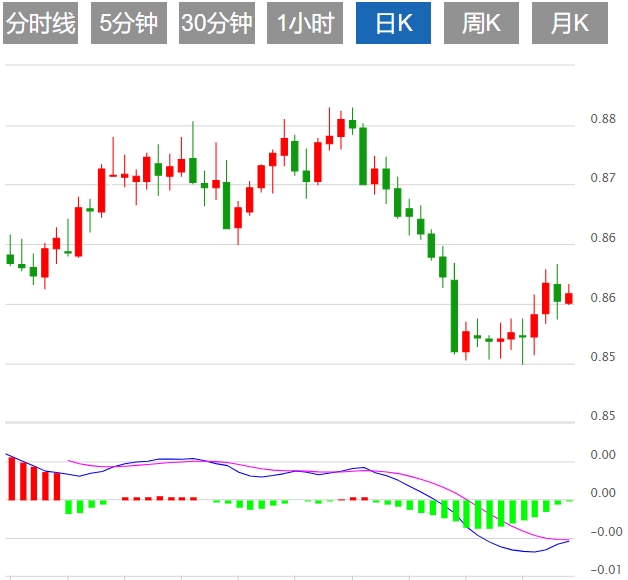Select the 30分钟 interval tab
Screen dimensions: 628x580
(x=217, y=23)
